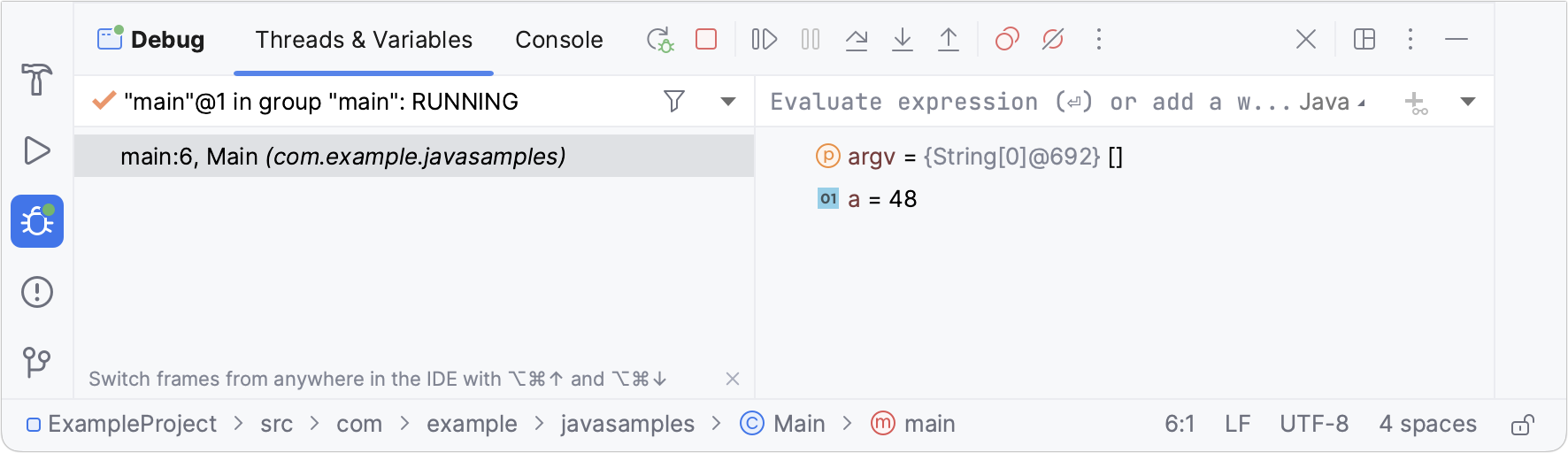The image size is (1568, 453).
Task: Change evaluation language from Java
Action: pos(1332,102)
